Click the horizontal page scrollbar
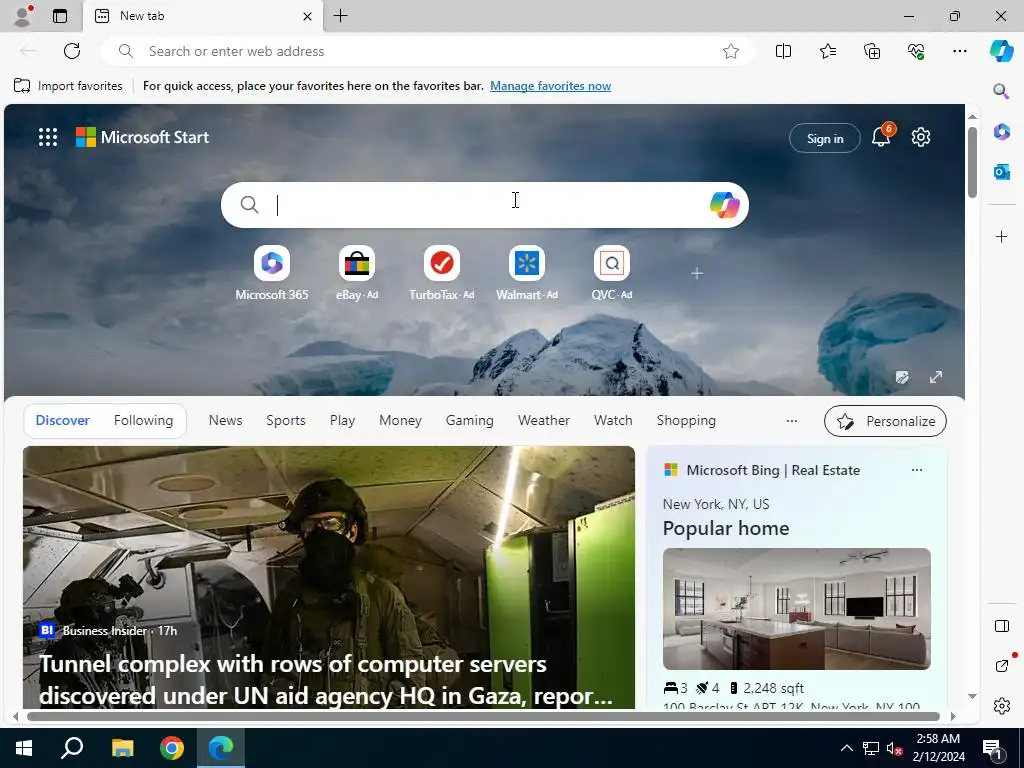Viewport: 1024px width, 768px height. click(483, 716)
